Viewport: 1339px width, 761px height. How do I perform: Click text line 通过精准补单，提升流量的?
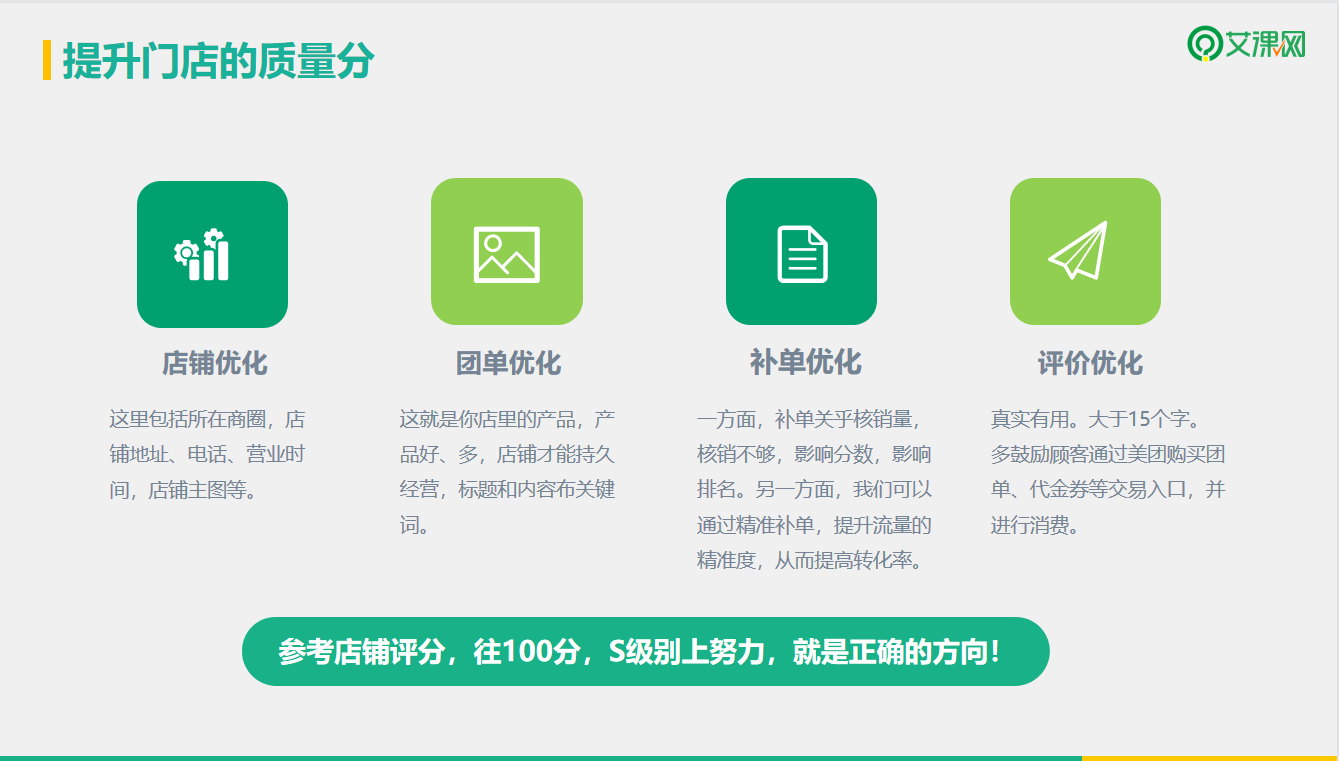pos(814,525)
